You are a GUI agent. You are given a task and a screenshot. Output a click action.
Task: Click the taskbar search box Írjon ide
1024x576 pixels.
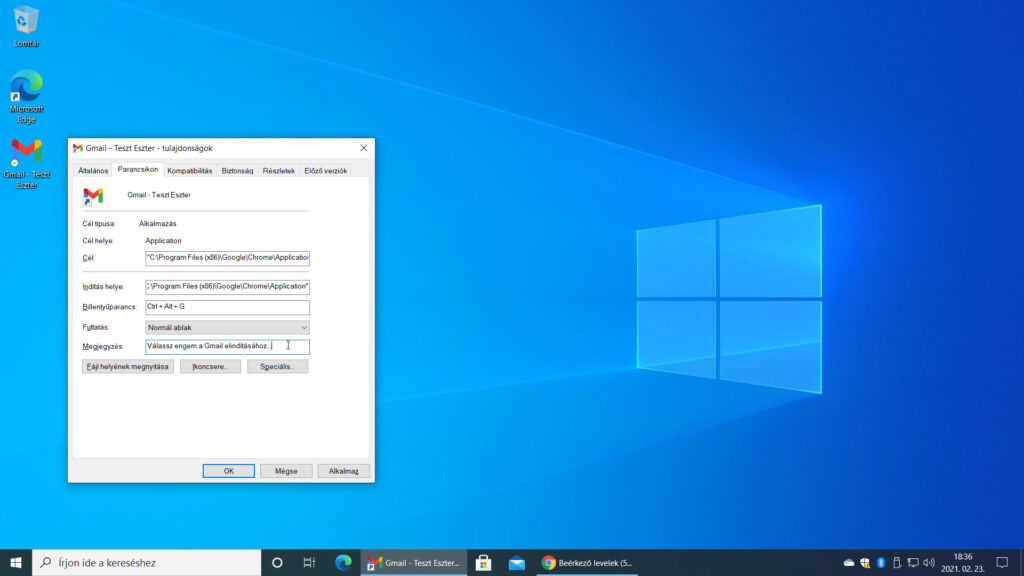147,562
